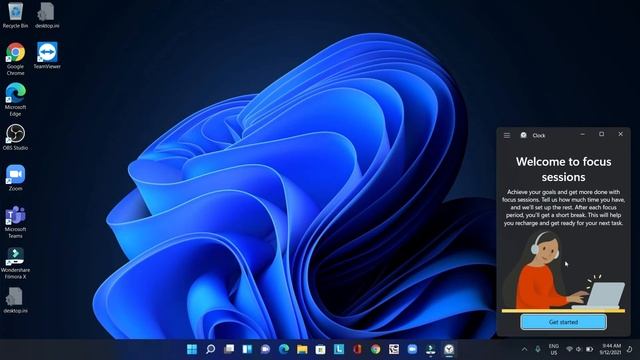Switch ENG US input language indicator
640x360 pixels.
click(x=554, y=349)
